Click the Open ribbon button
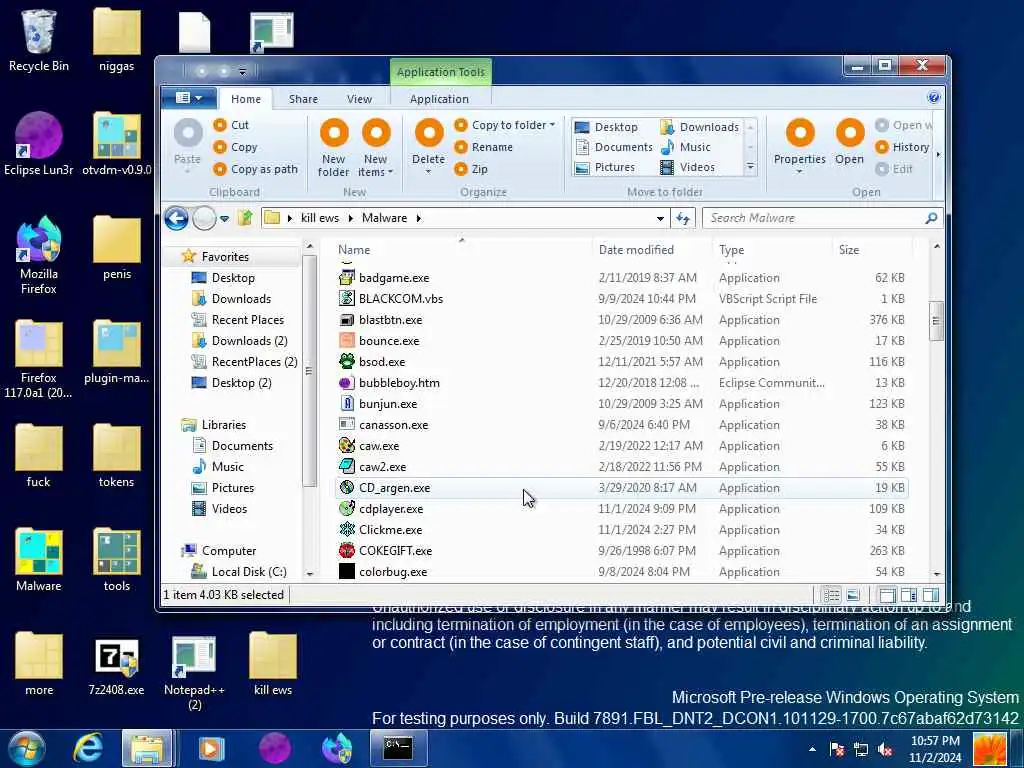 click(849, 142)
